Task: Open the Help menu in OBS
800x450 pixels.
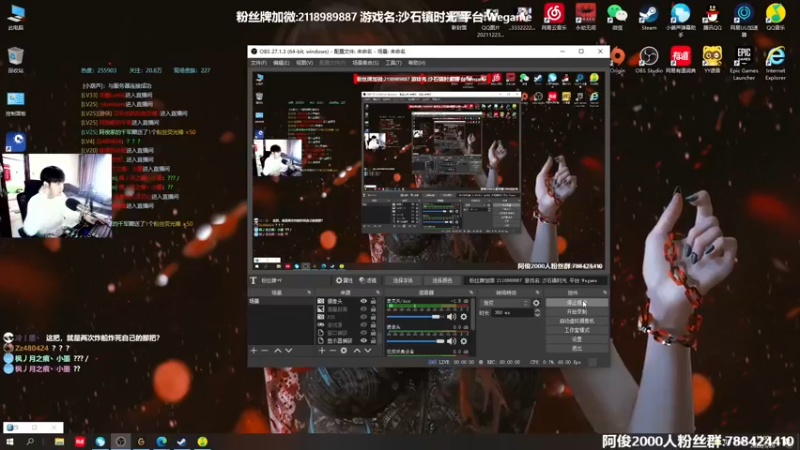Action: click(x=417, y=63)
